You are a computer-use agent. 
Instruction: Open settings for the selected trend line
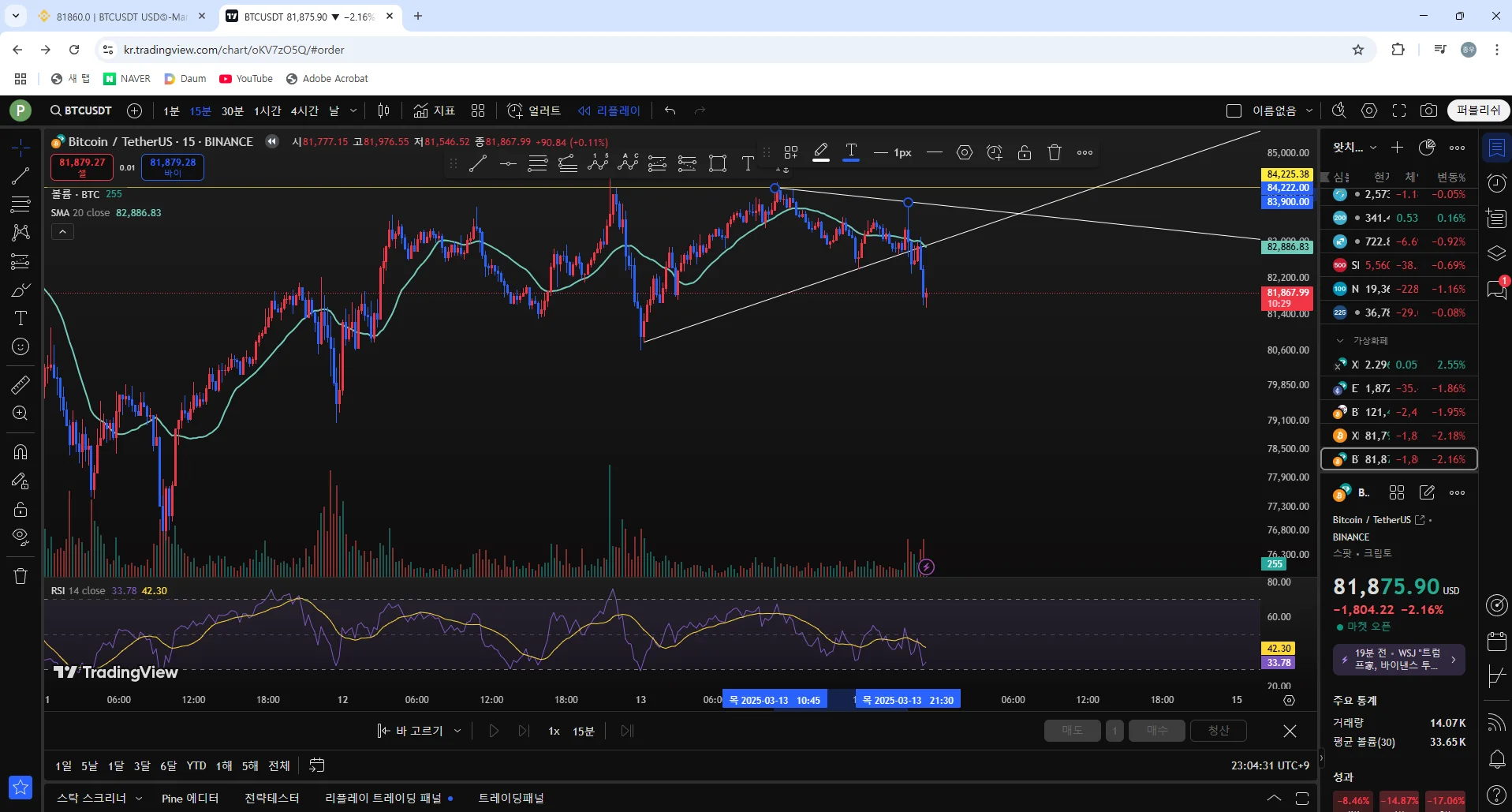(x=965, y=152)
